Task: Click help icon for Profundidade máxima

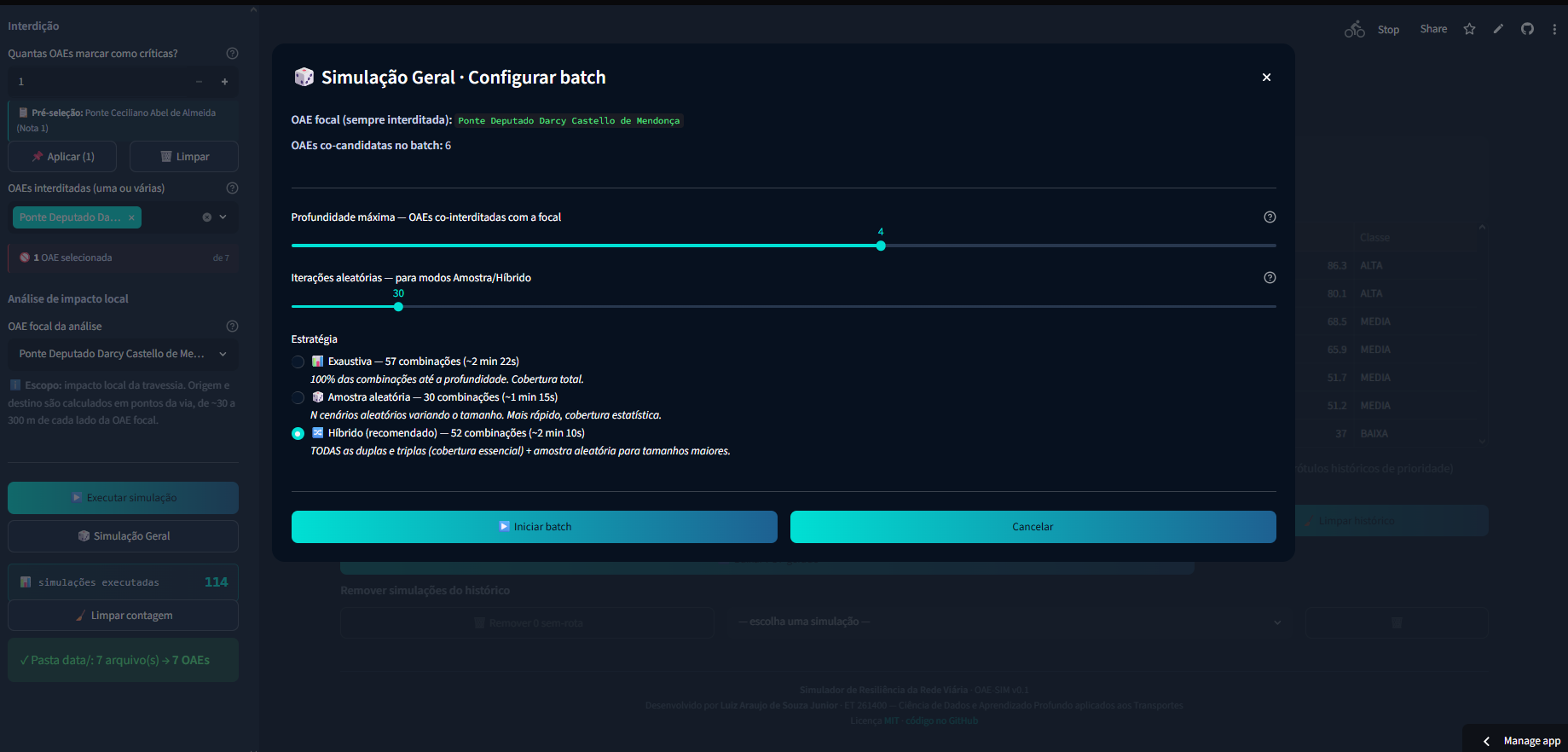Action: click(x=1270, y=217)
